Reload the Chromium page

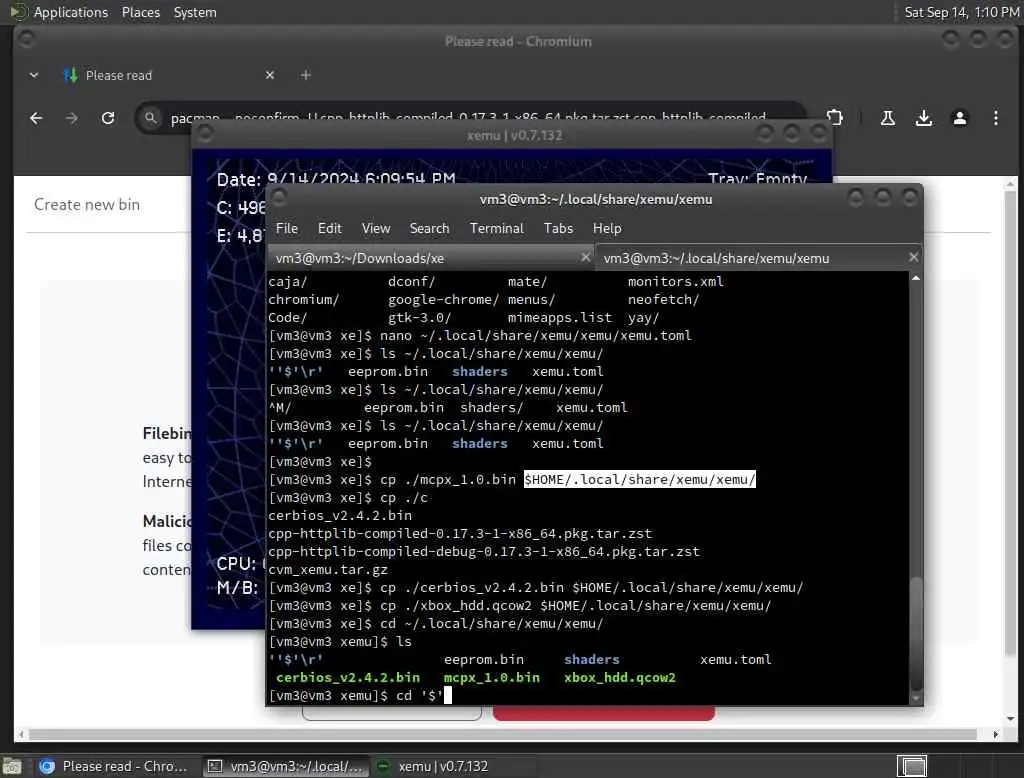[x=108, y=118]
